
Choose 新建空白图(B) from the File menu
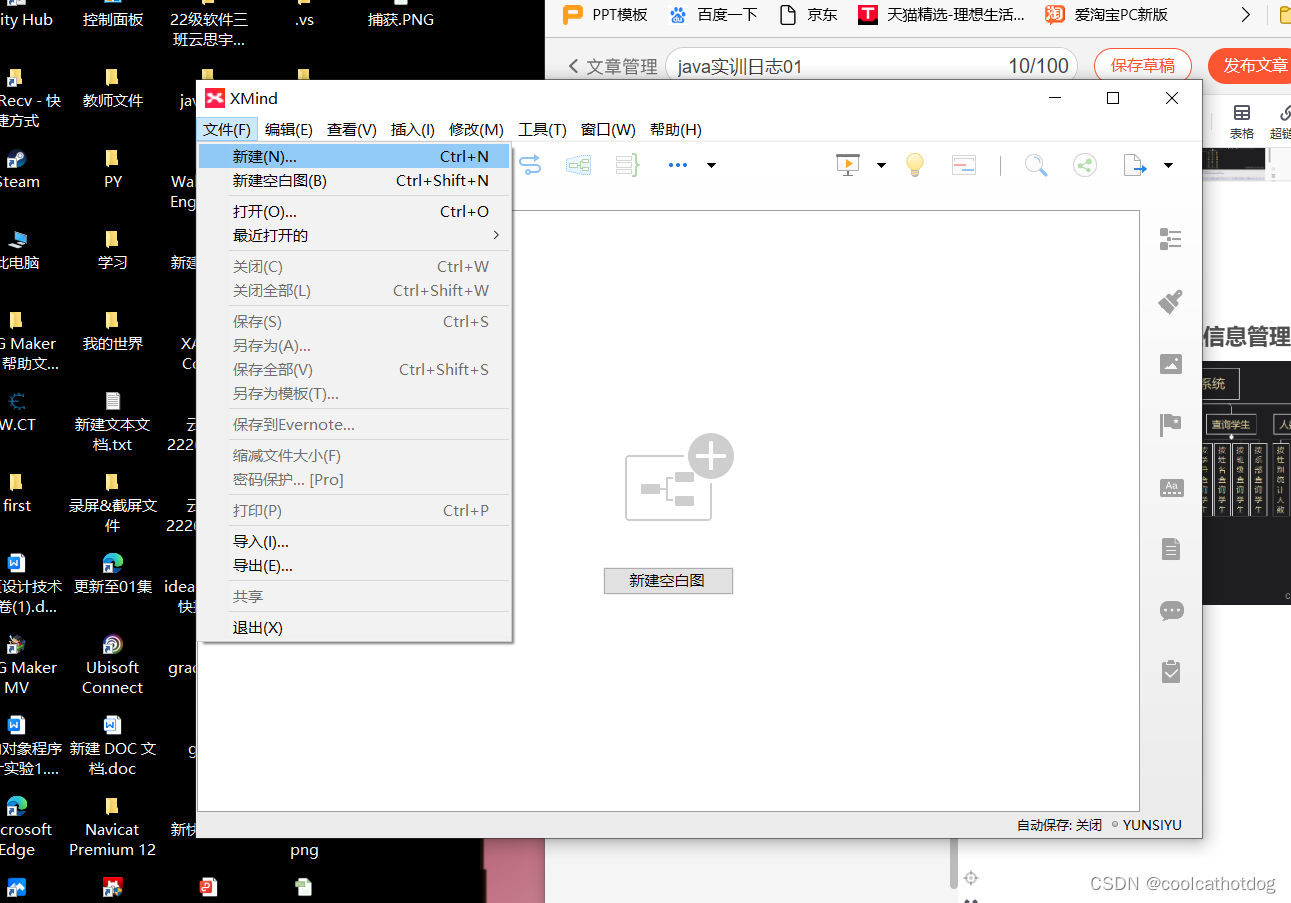(354, 180)
